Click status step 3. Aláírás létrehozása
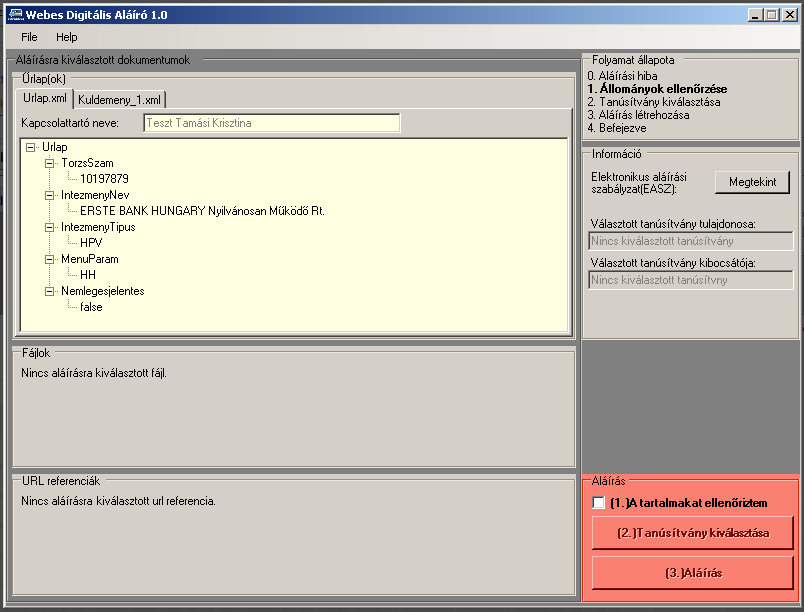The width and height of the screenshot is (804, 612). 638,115
